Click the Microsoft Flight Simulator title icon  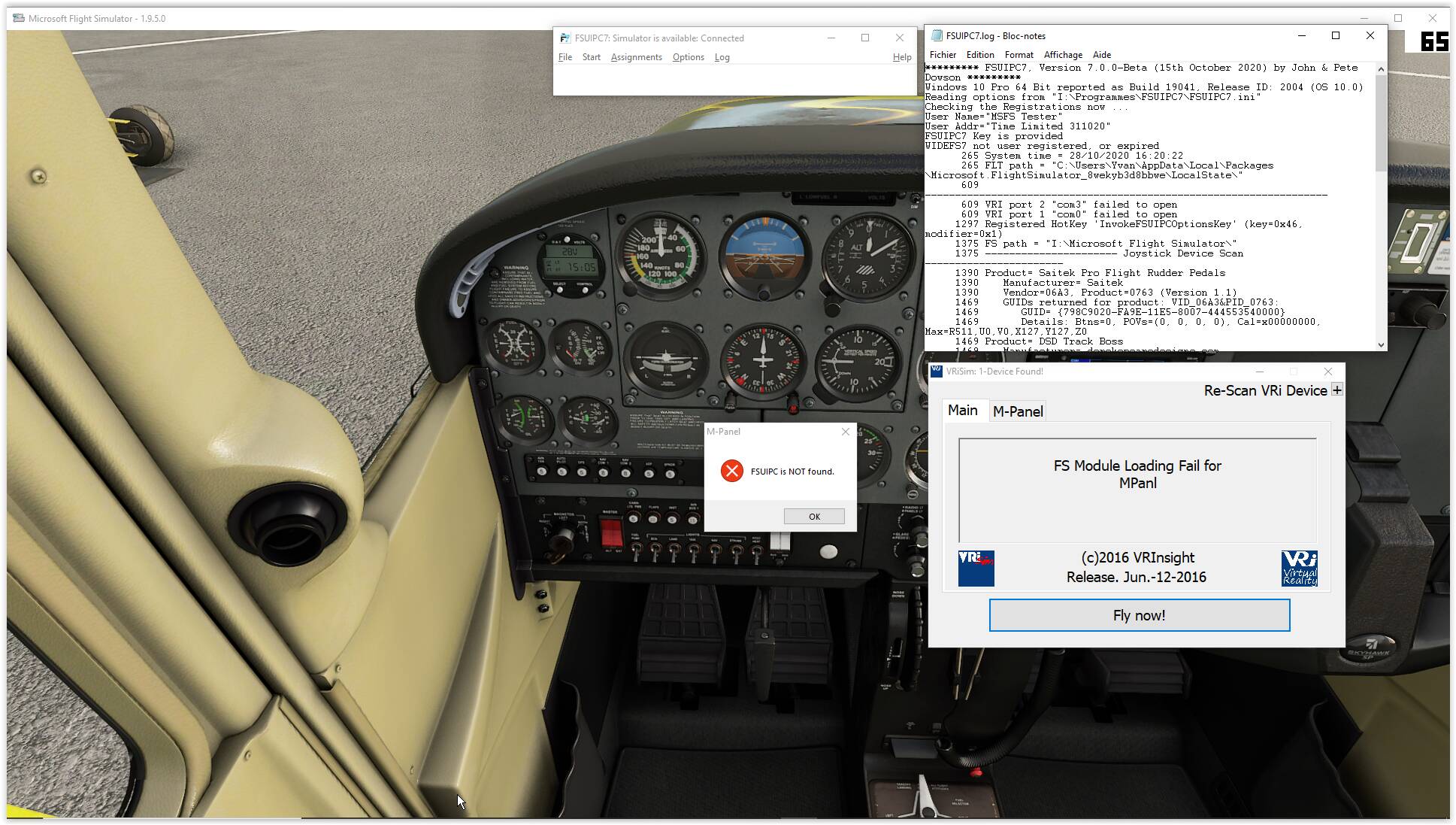pos(19,18)
